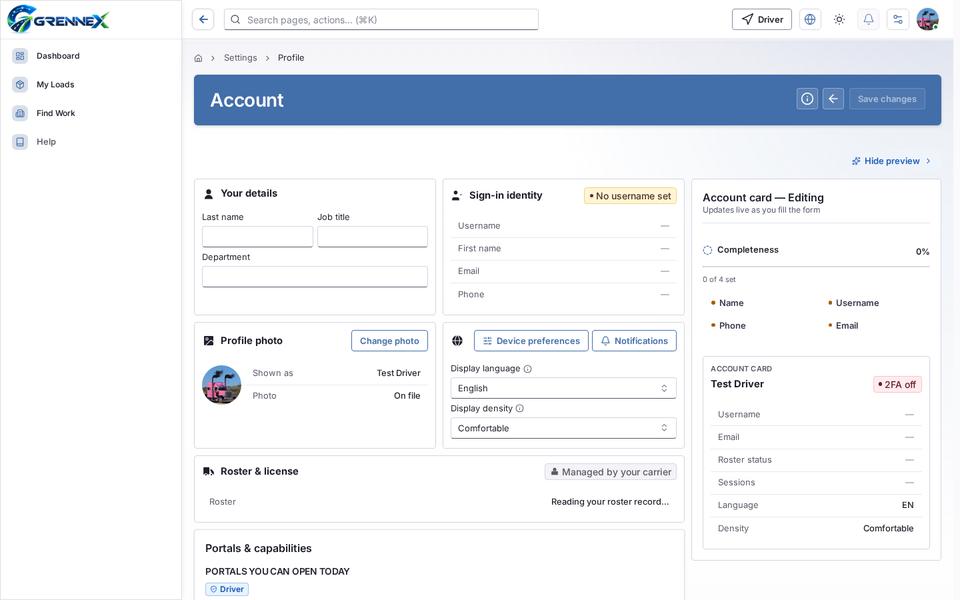
Task: Click the Save changes button
Action: 887,99
